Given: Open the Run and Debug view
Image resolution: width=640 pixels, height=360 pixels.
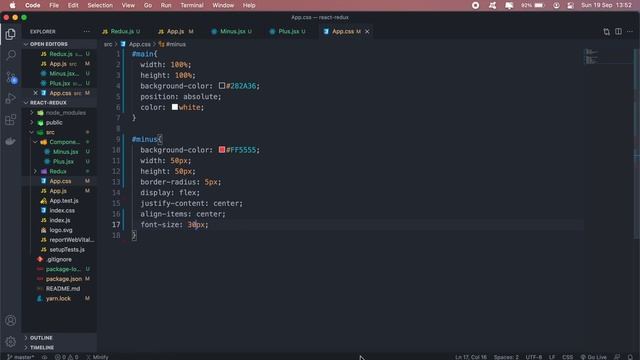Looking at the screenshot, I should click(x=11, y=98).
